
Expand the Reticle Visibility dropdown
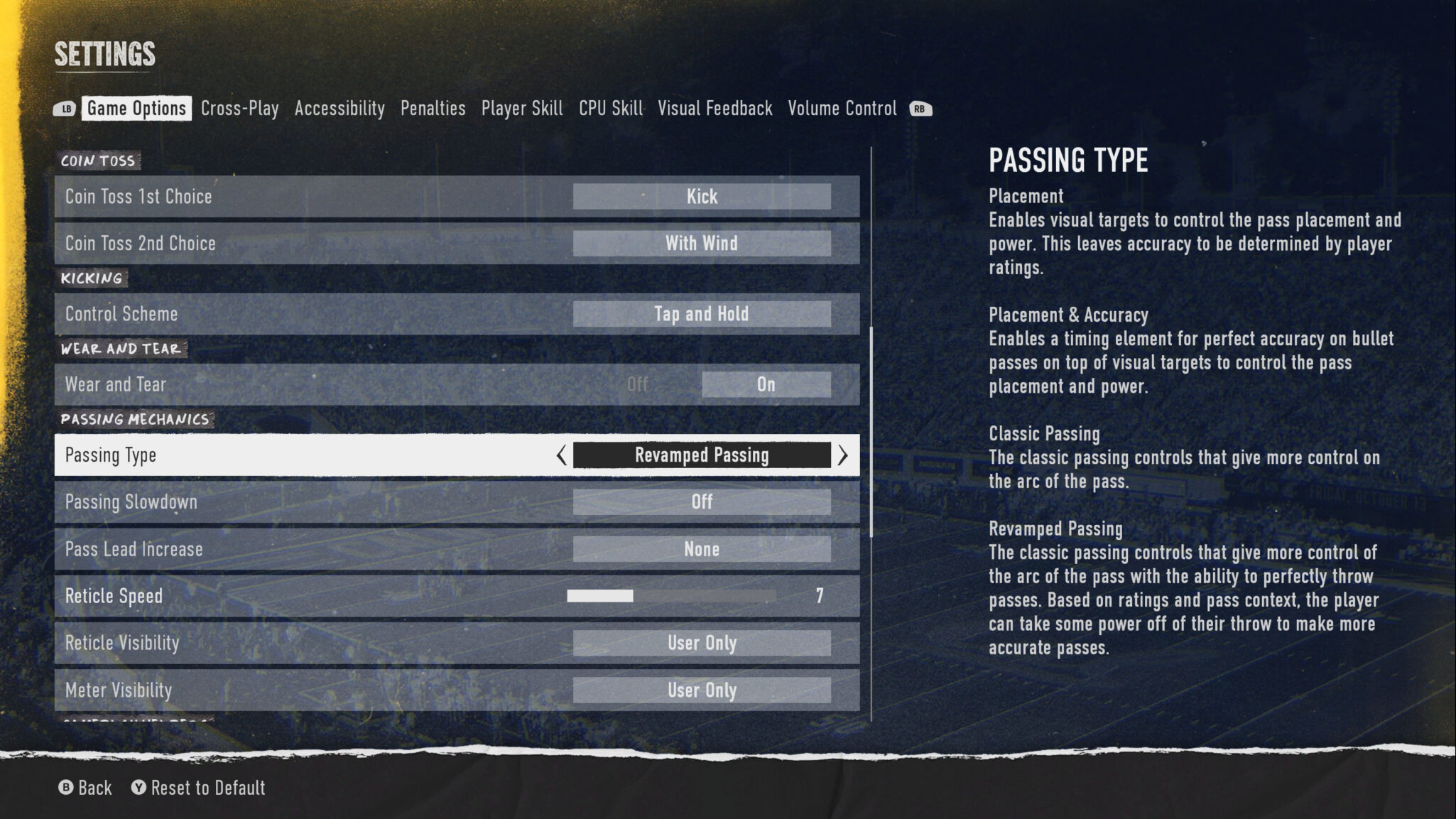pos(701,643)
